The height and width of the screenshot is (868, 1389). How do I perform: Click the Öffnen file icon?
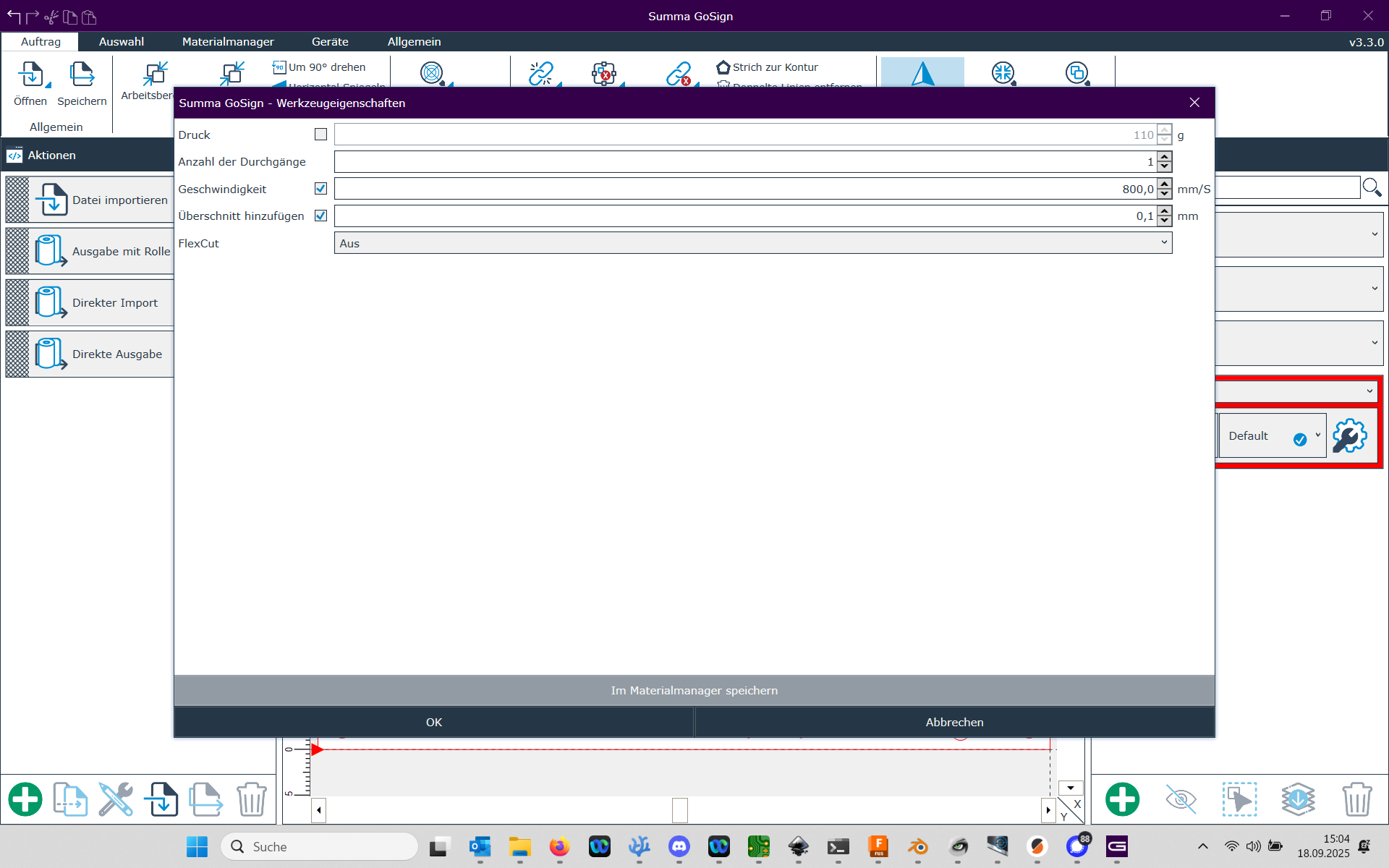30,75
